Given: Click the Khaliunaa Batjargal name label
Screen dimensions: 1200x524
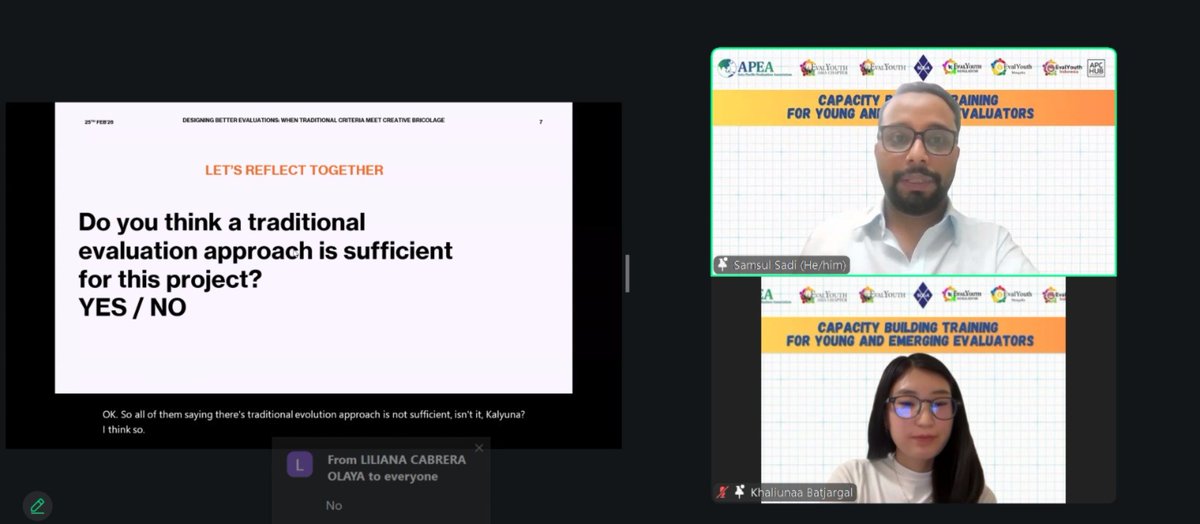Looking at the screenshot, I should point(800,492).
